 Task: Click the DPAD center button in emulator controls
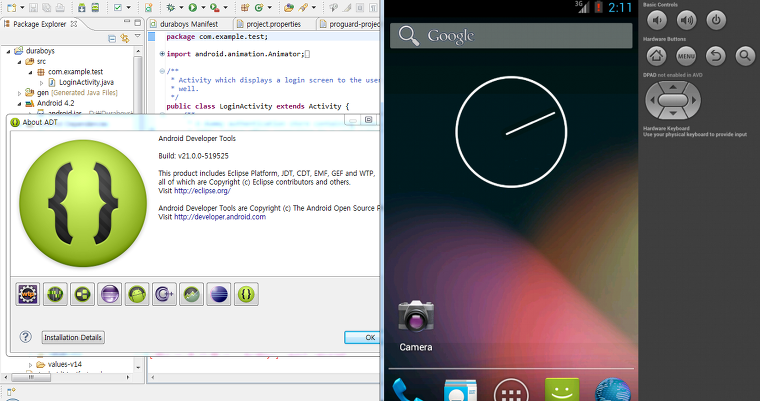[673, 100]
